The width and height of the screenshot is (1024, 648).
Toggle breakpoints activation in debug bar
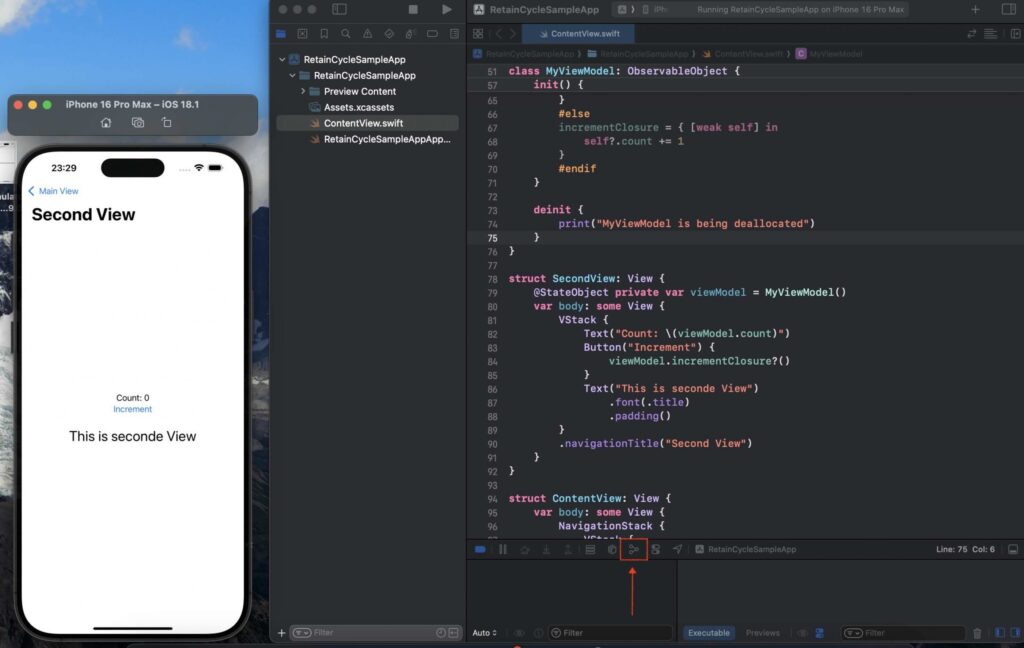click(x=480, y=549)
